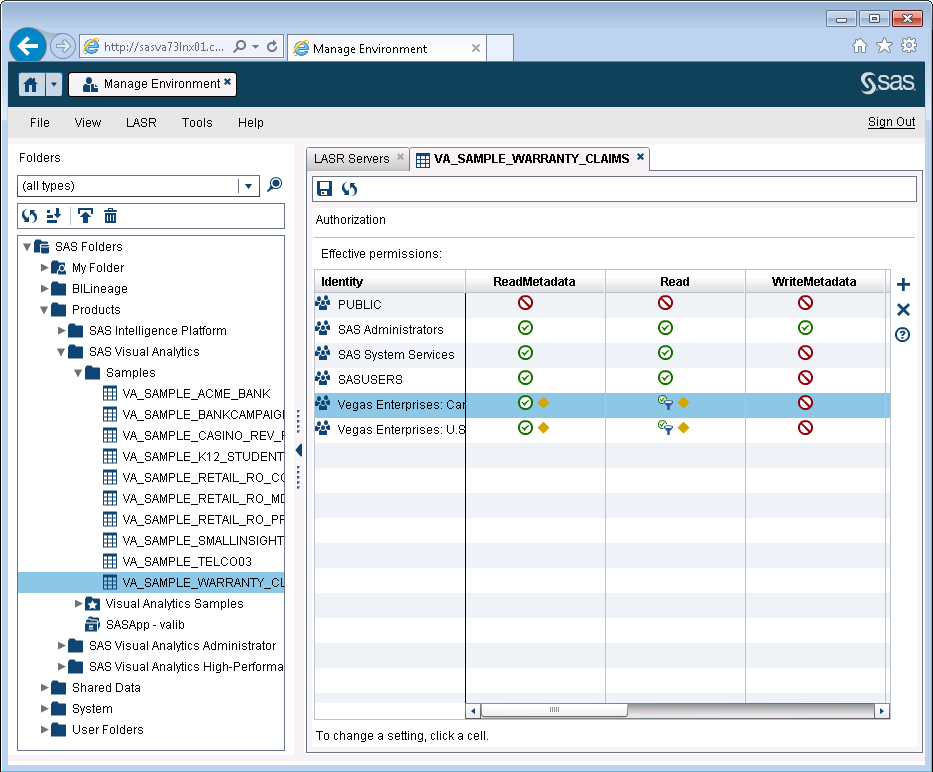The image size is (933, 772).
Task: Collapse the Products folder
Action: [44, 310]
